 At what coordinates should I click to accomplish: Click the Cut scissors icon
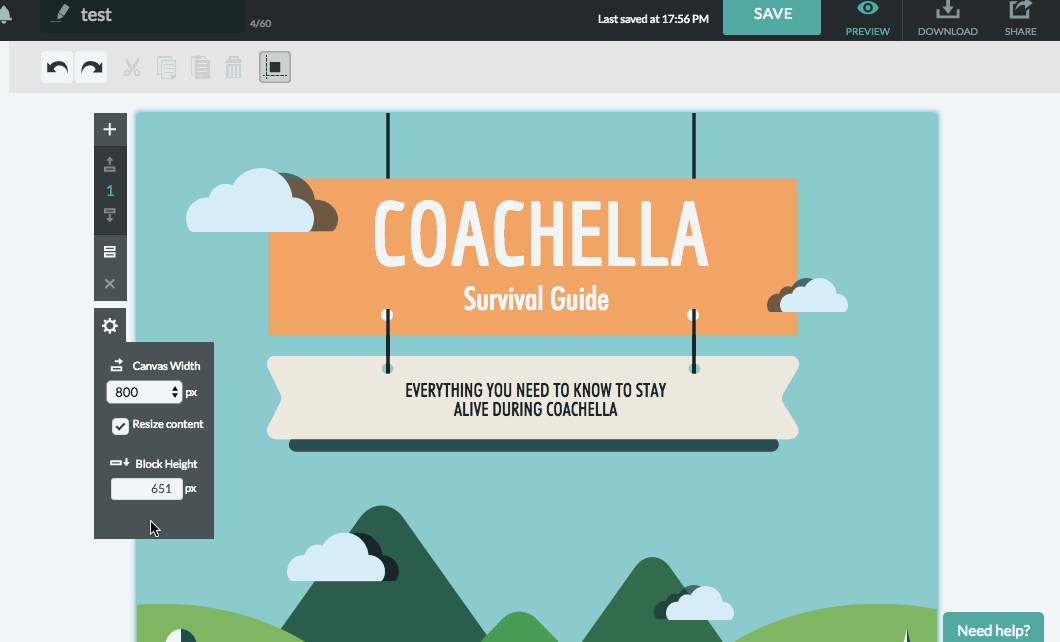click(132, 68)
